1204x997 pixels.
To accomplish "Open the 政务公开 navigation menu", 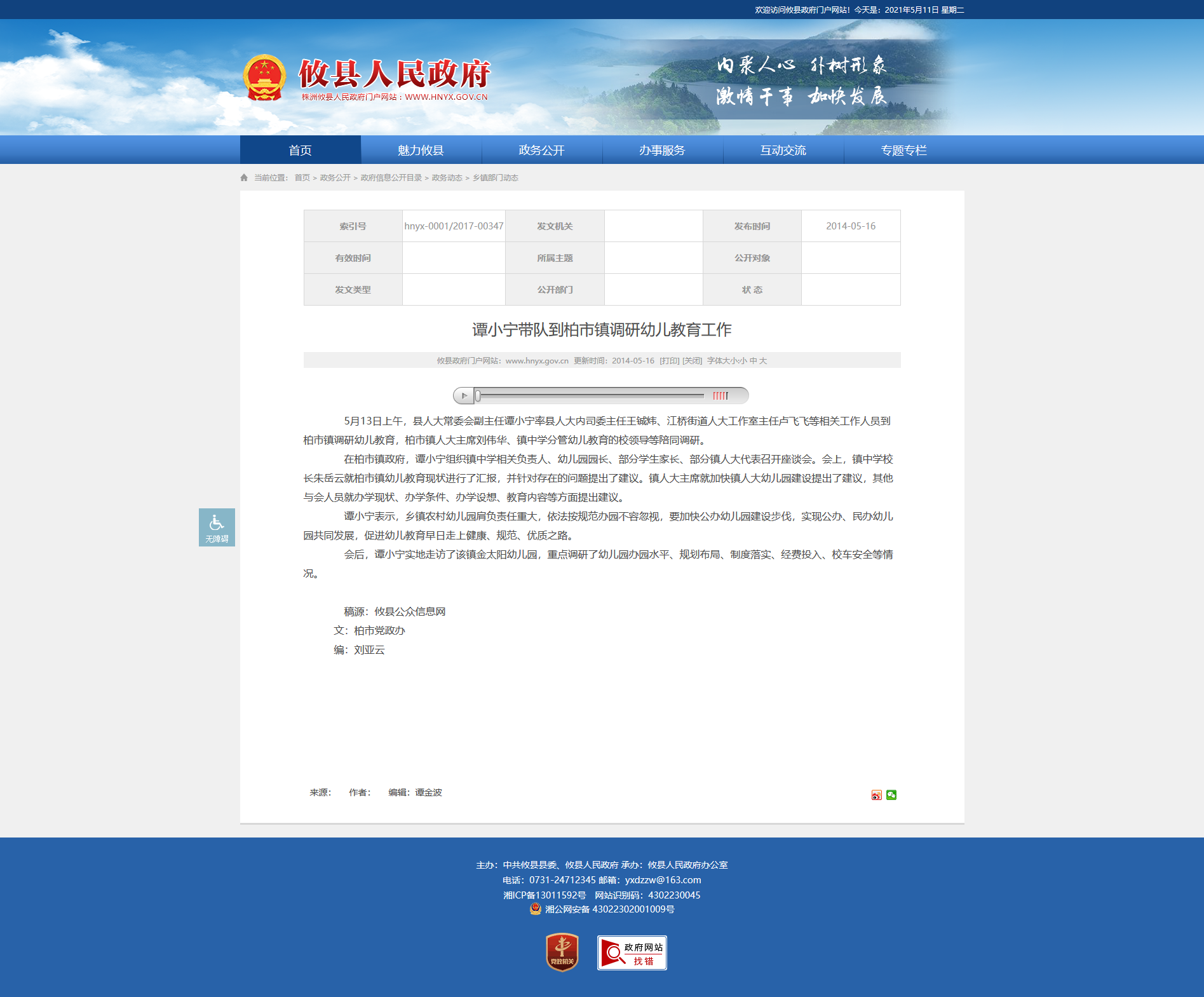I will tap(541, 150).
